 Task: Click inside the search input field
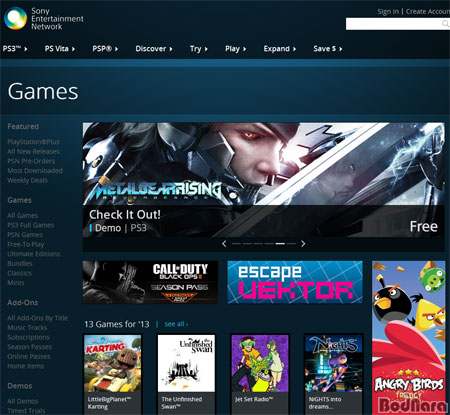pyautogui.click(x=394, y=24)
